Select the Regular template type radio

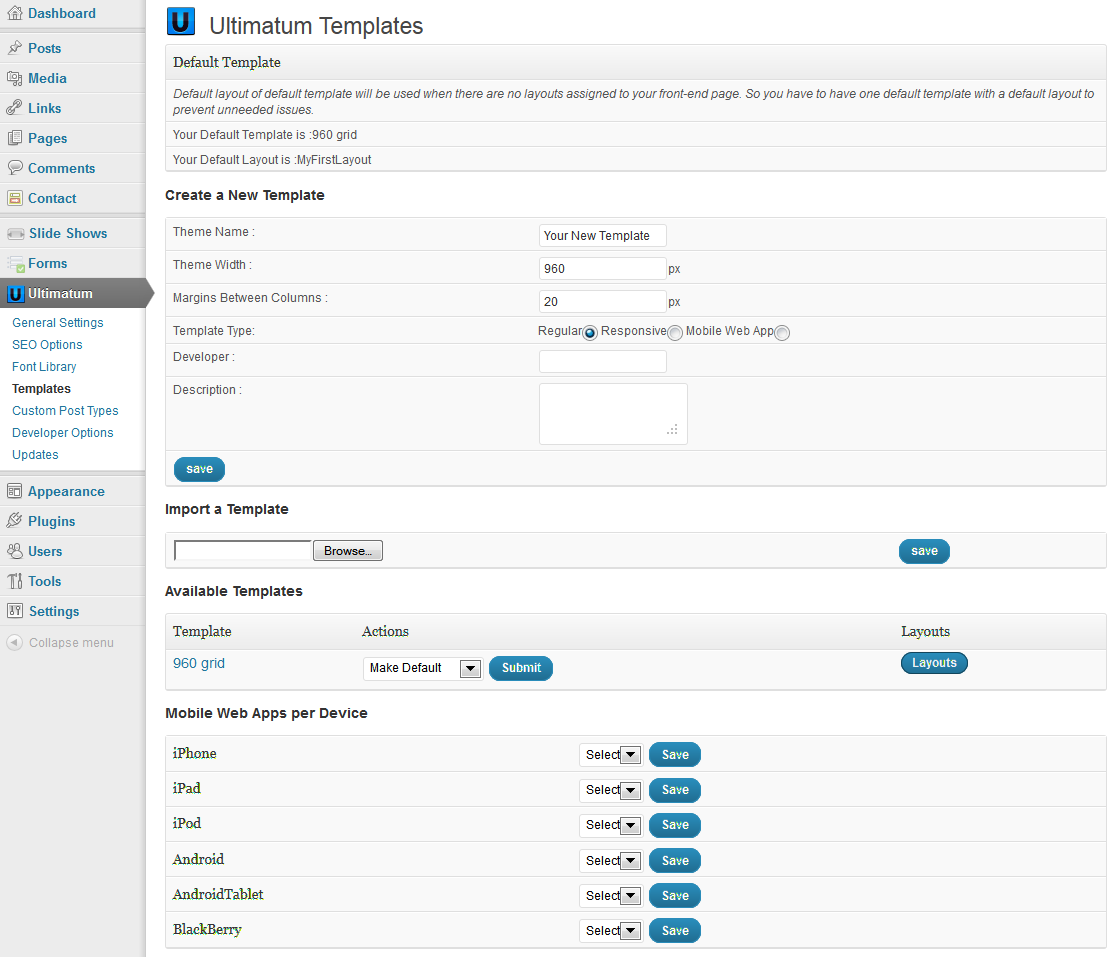(590, 333)
